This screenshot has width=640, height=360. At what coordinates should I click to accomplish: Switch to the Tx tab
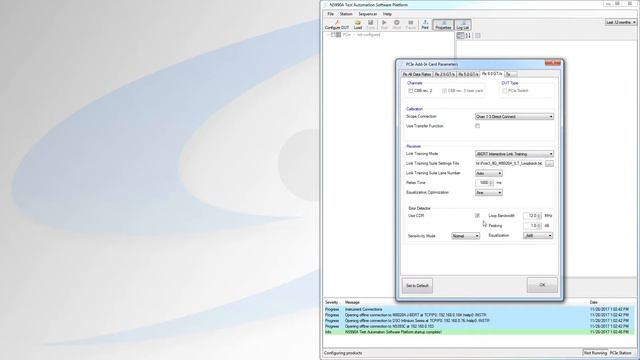510,74
